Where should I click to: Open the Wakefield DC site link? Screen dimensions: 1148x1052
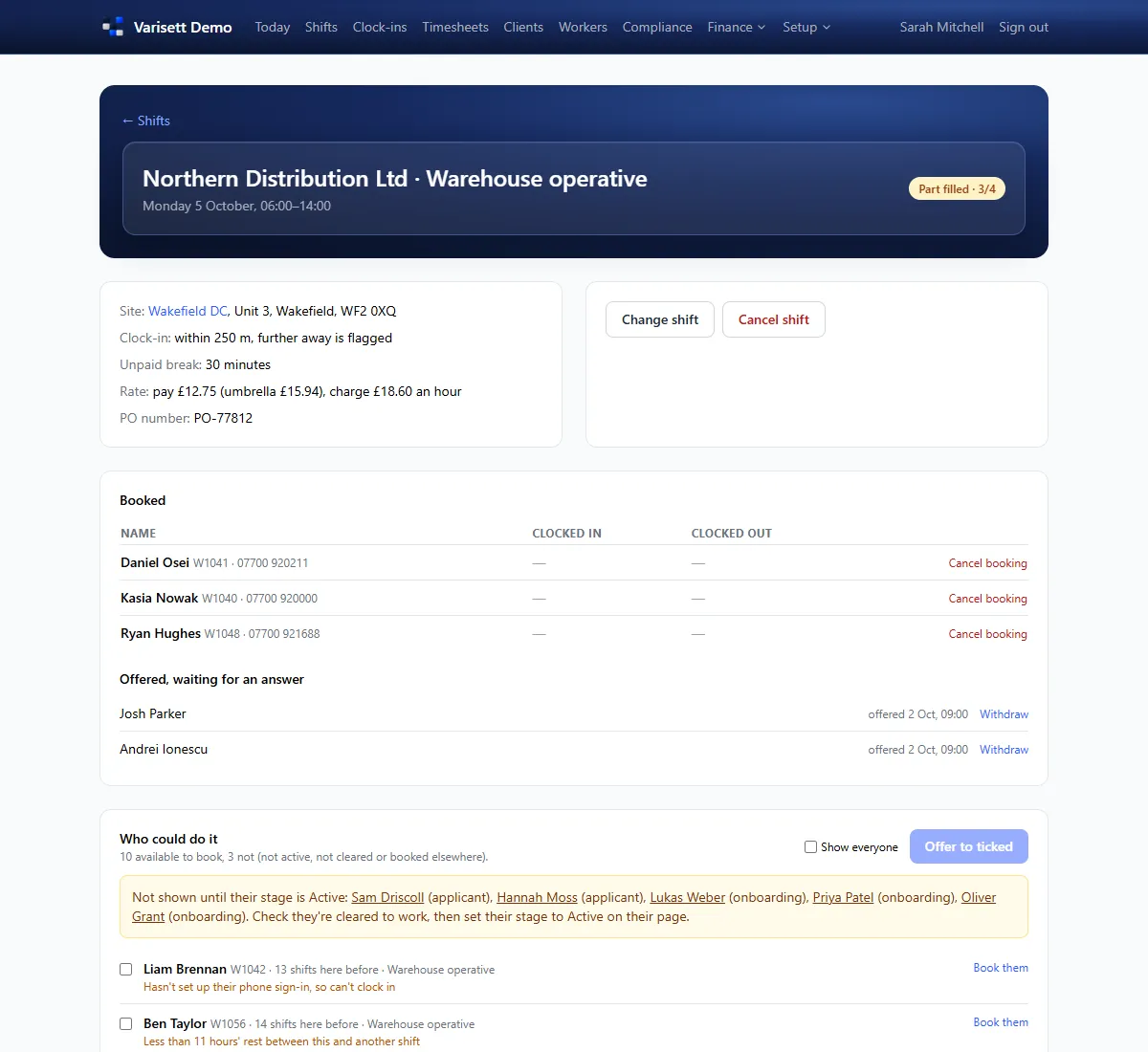pyautogui.click(x=188, y=311)
